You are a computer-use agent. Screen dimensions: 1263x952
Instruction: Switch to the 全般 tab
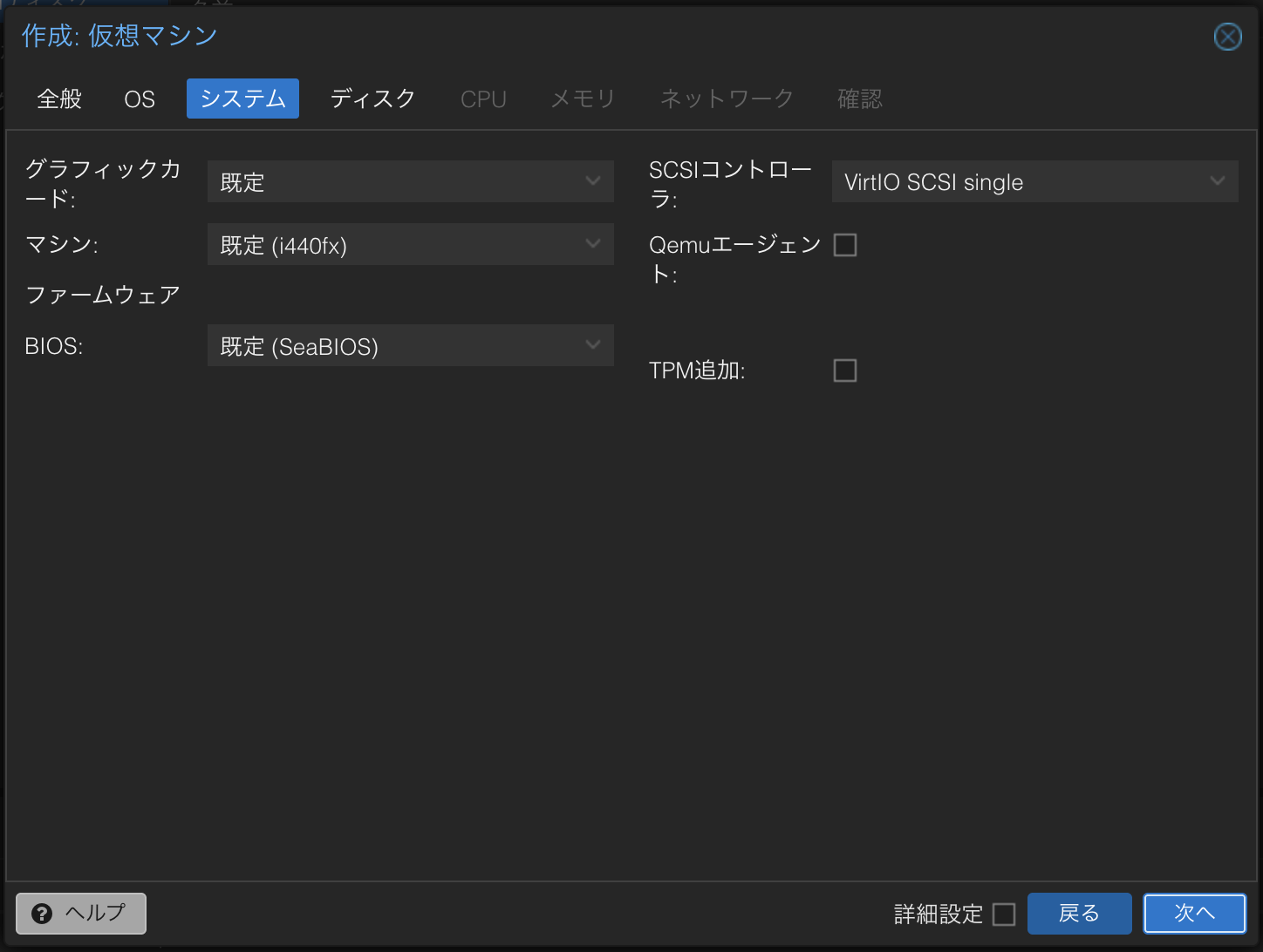point(59,99)
